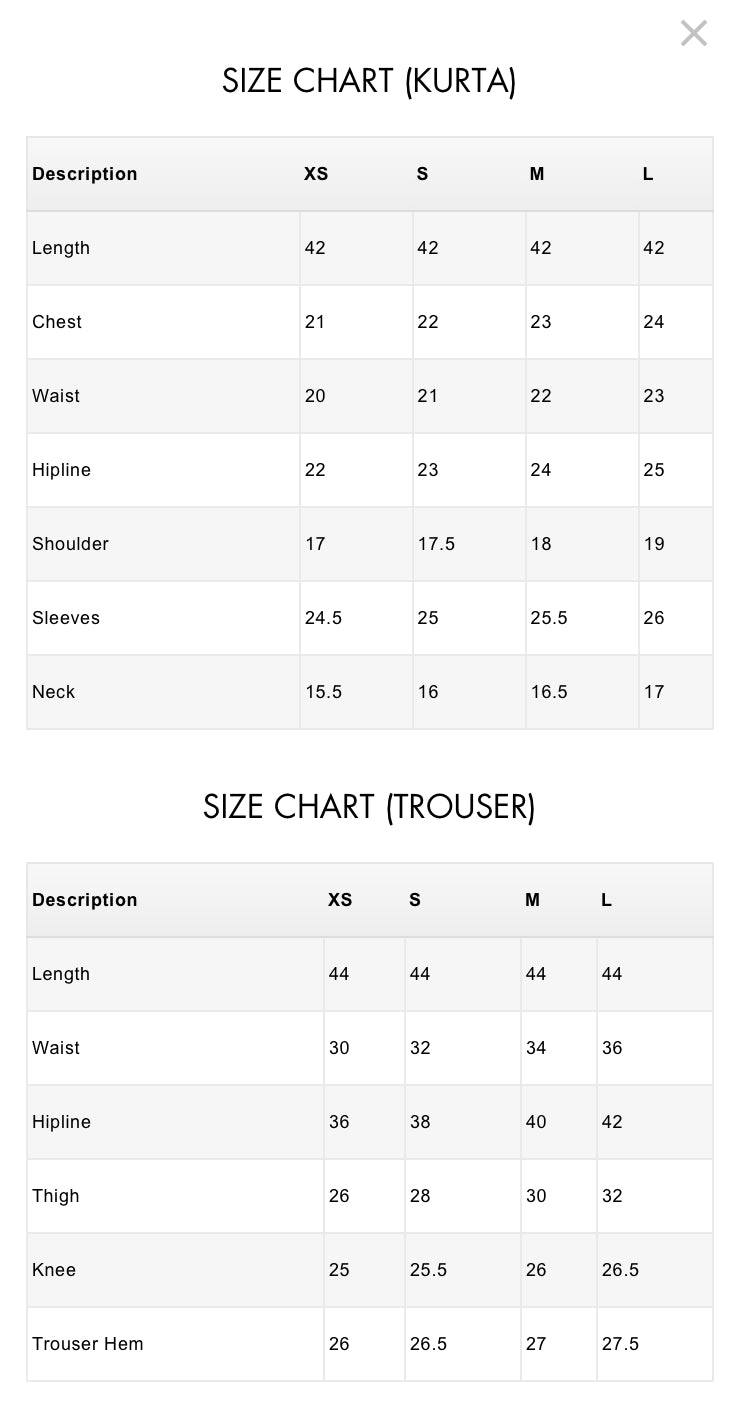Image resolution: width=742 pixels, height=1407 pixels.
Task: Select the Knee 25.5 value for S
Action: pos(429,1270)
